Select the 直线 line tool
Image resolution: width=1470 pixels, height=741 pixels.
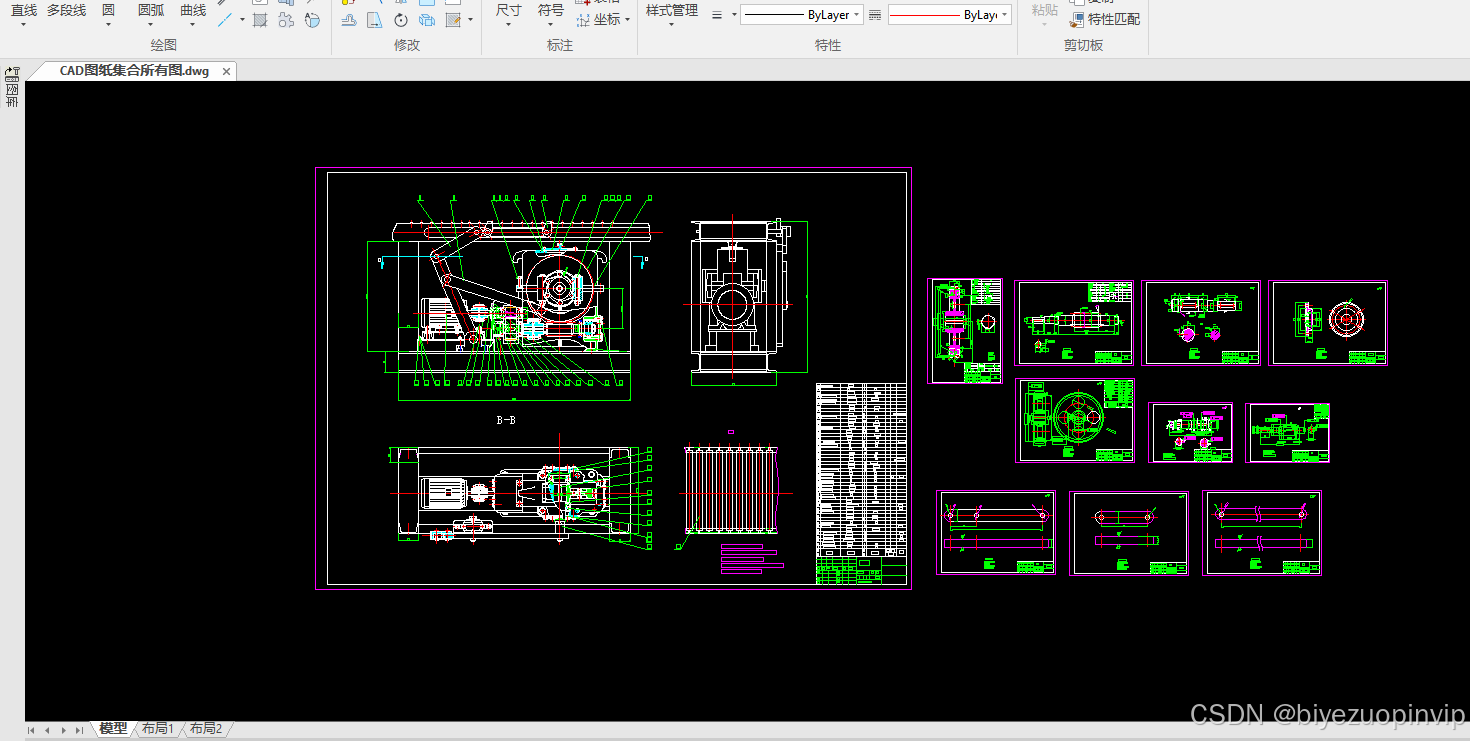click(x=23, y=10)
